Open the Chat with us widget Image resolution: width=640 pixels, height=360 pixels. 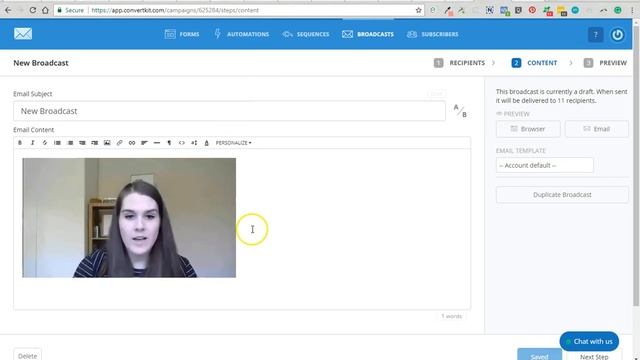click(589, 341)
